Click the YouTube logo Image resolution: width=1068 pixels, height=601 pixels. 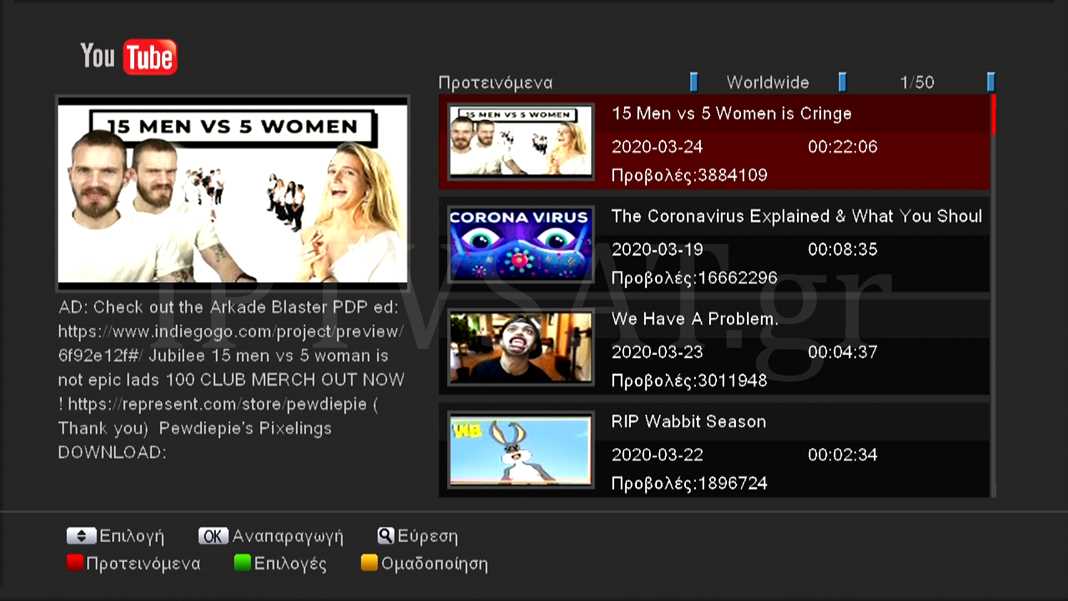[128, 57]
